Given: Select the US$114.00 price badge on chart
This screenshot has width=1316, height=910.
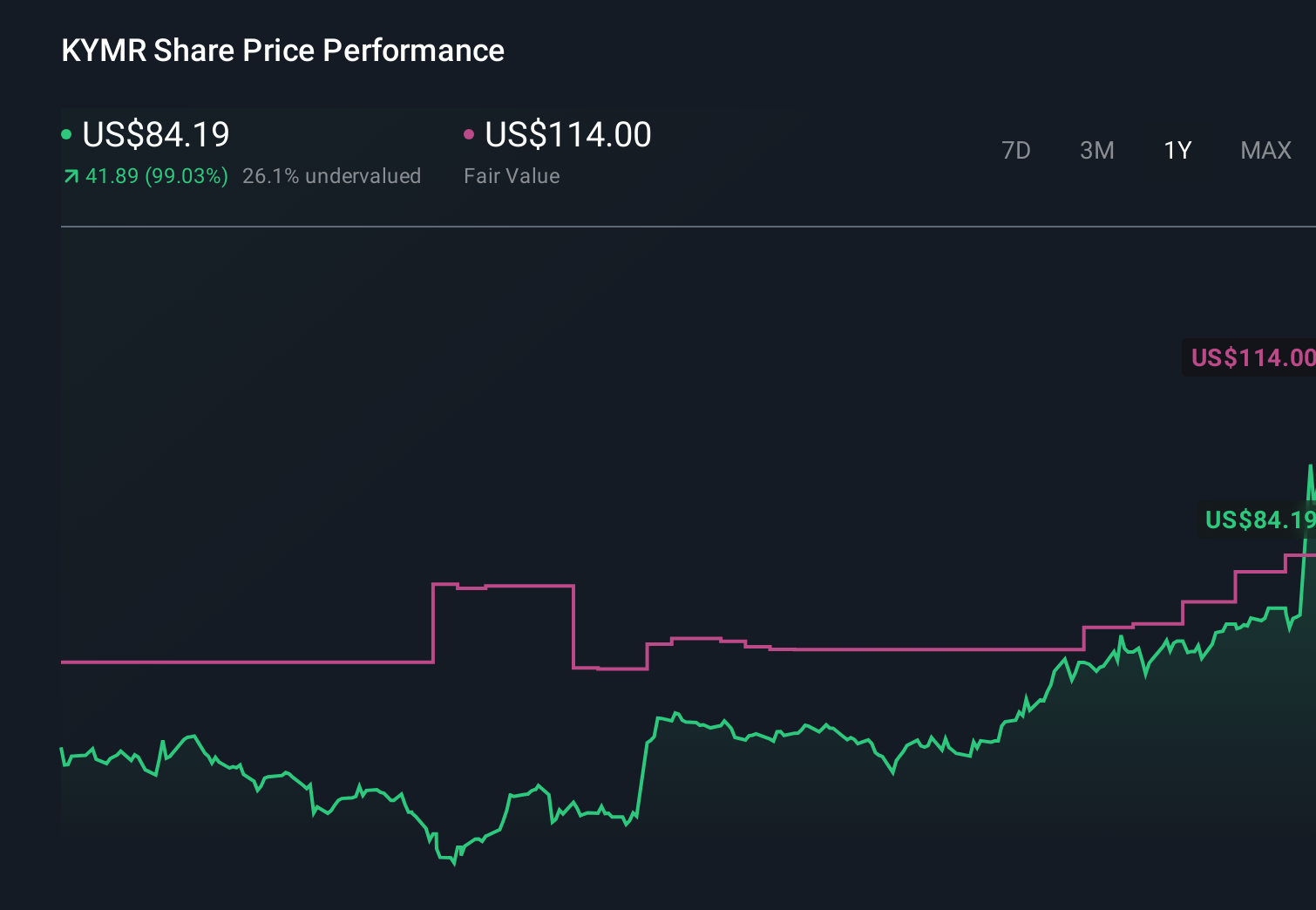Looking at the screenshot, I should tap(1252, 357).
